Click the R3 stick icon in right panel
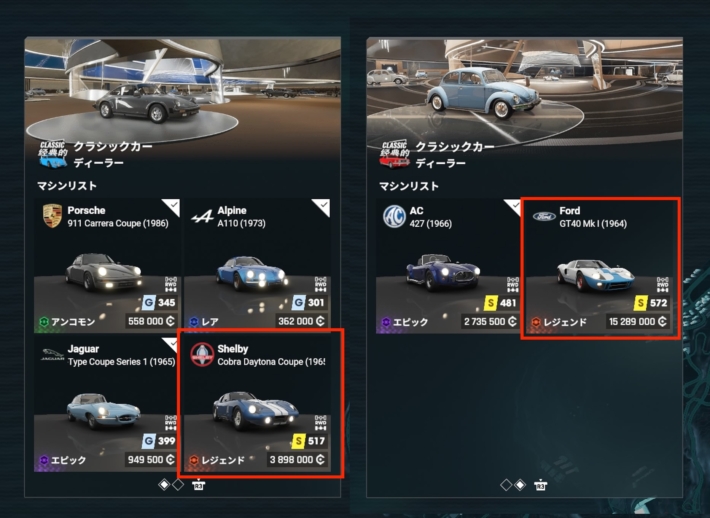 point(540,485)
